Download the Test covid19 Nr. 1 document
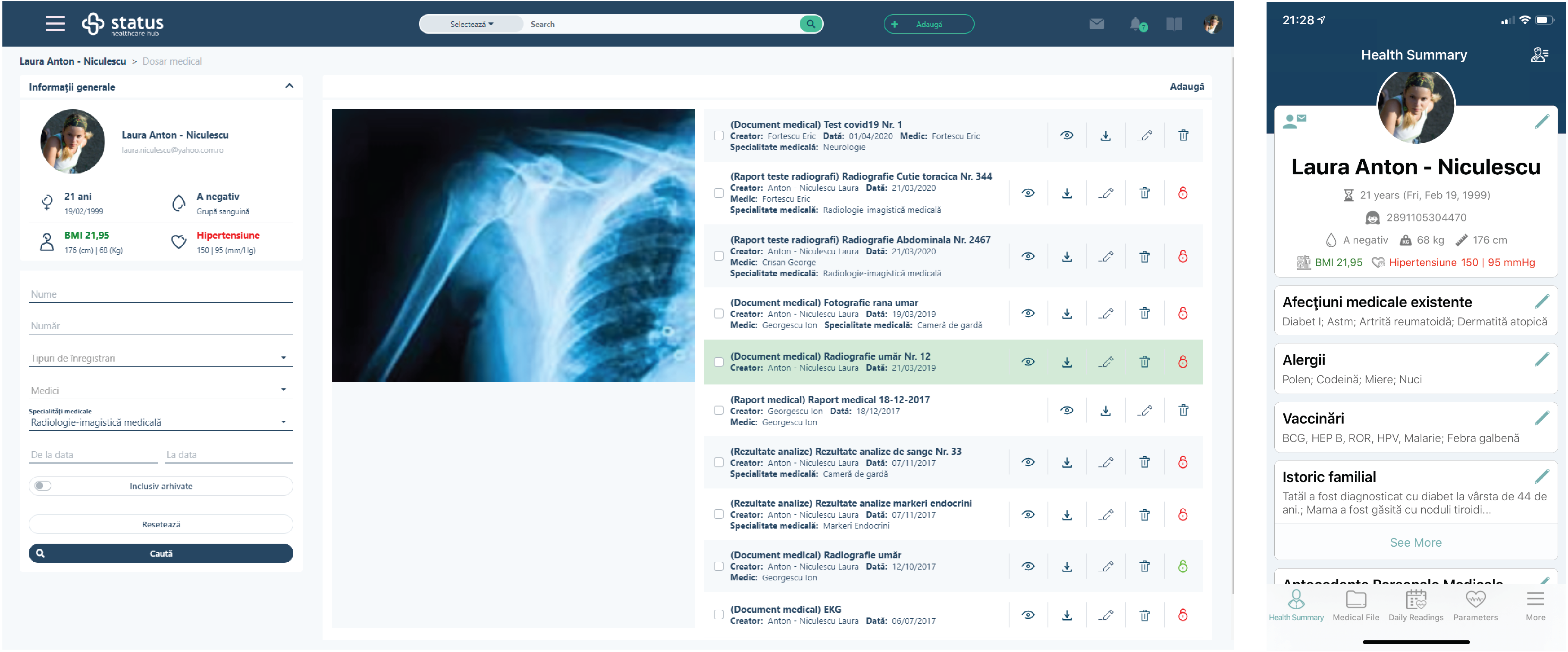 (1105, 135)
